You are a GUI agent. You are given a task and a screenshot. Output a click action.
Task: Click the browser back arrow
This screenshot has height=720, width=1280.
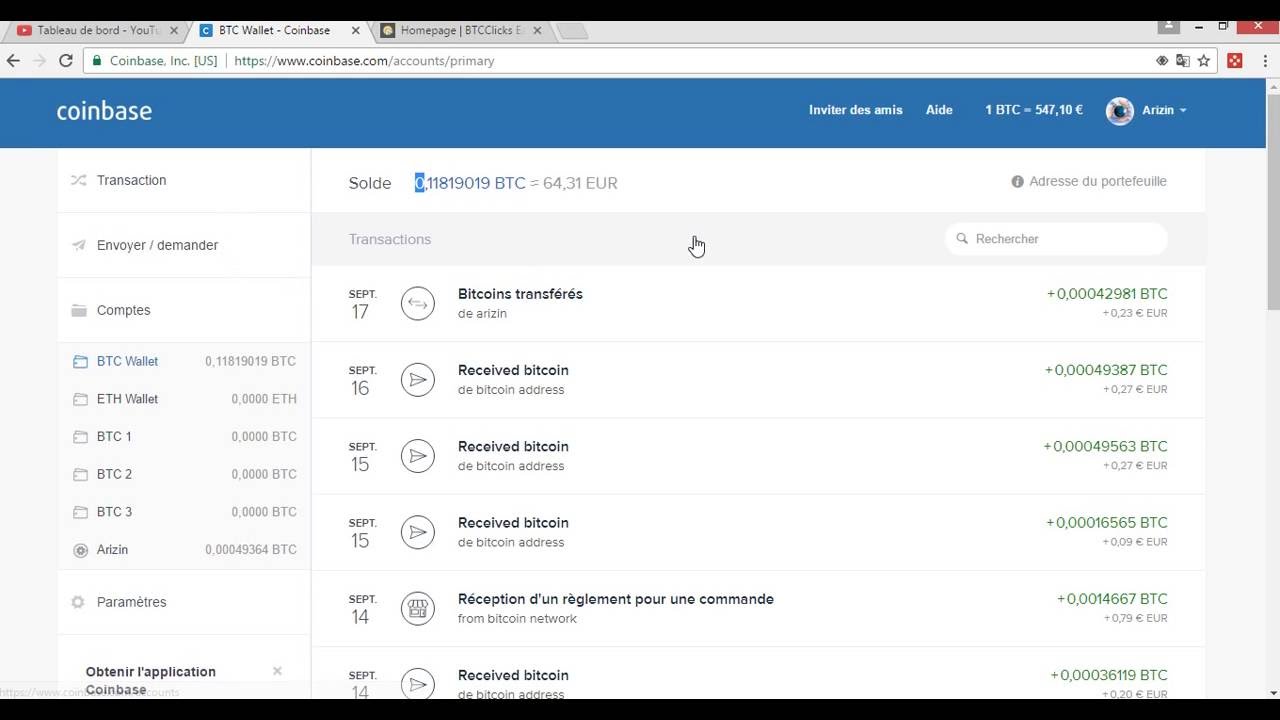pos(13,61)
